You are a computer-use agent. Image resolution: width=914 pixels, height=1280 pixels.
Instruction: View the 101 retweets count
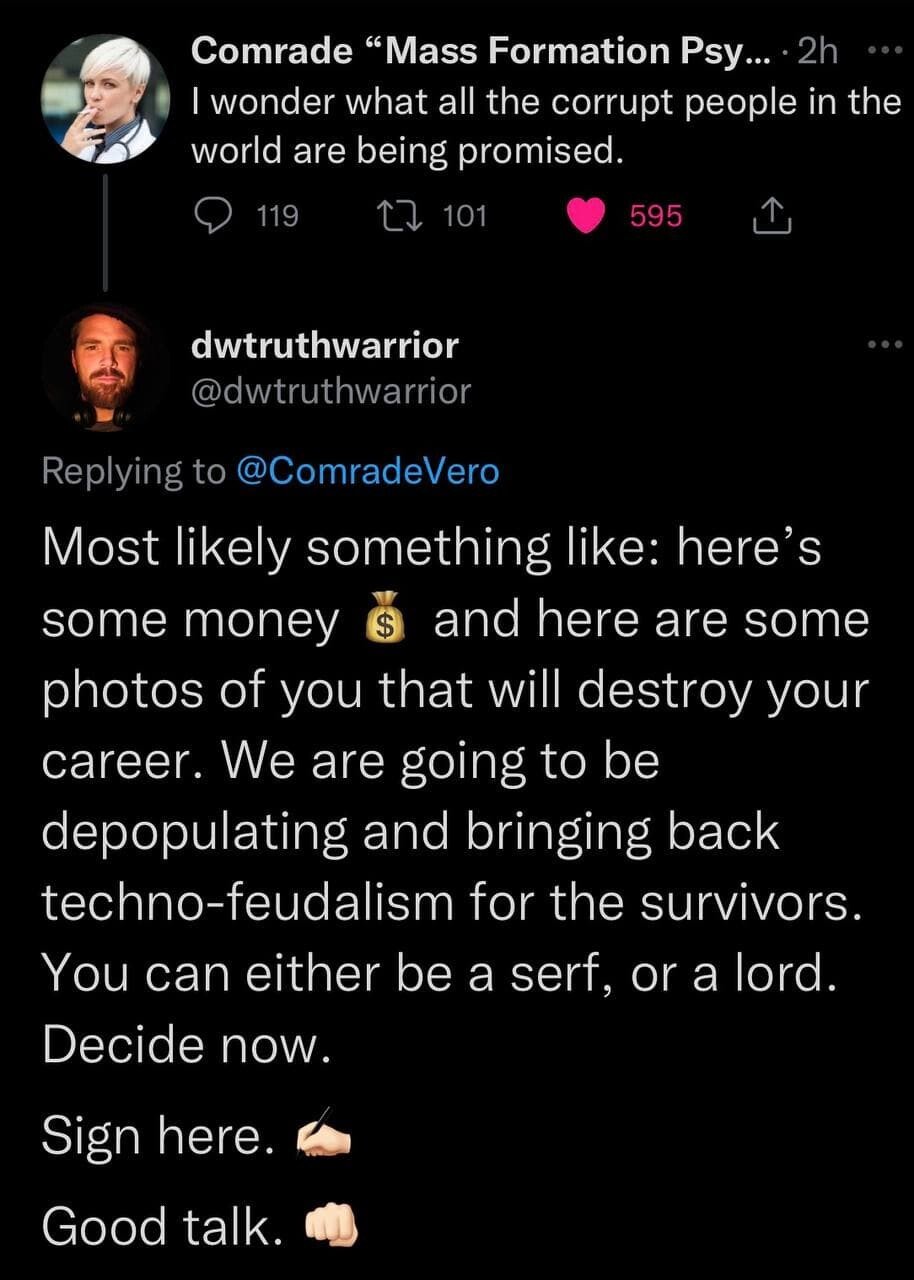point(464,215)
